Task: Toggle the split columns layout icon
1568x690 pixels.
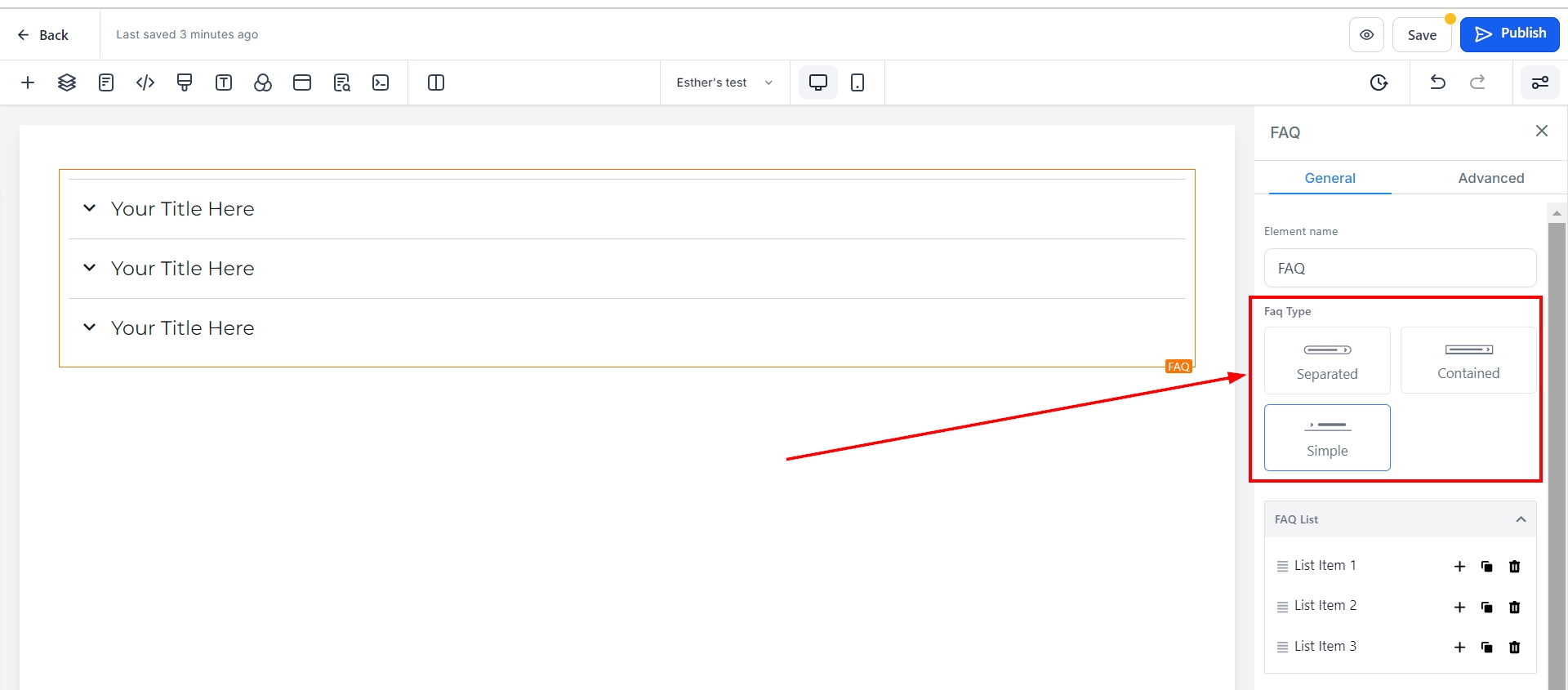Action: (x=436, y=82)
